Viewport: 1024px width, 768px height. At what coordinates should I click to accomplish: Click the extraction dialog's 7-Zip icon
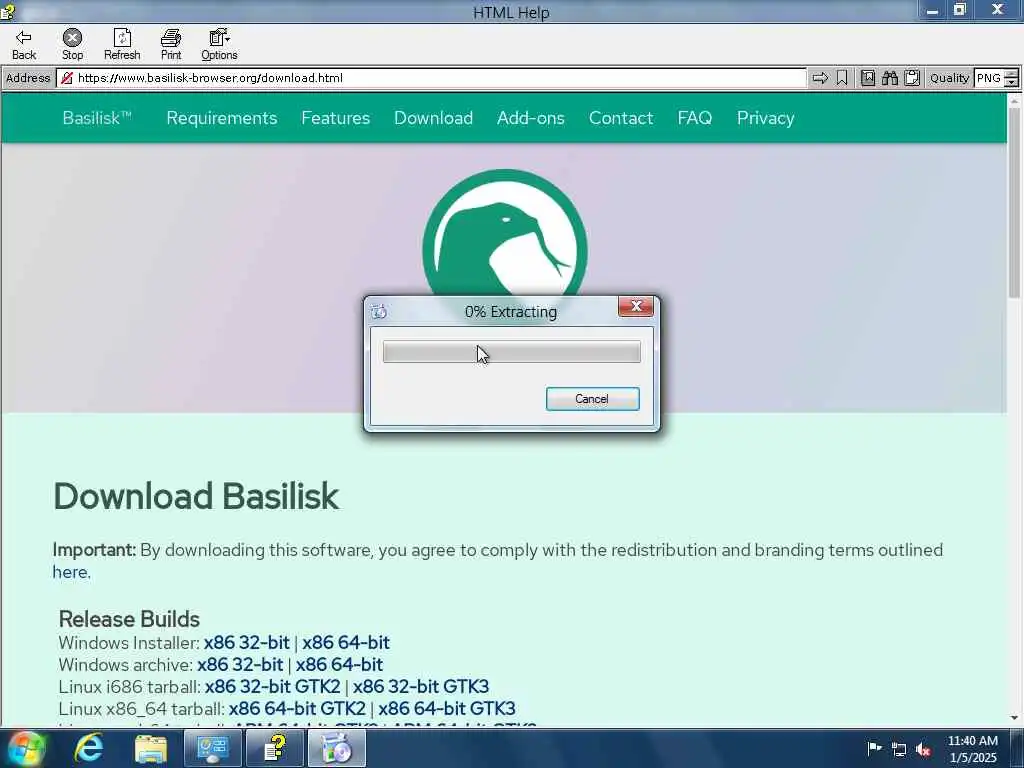(x=379, y=312)
